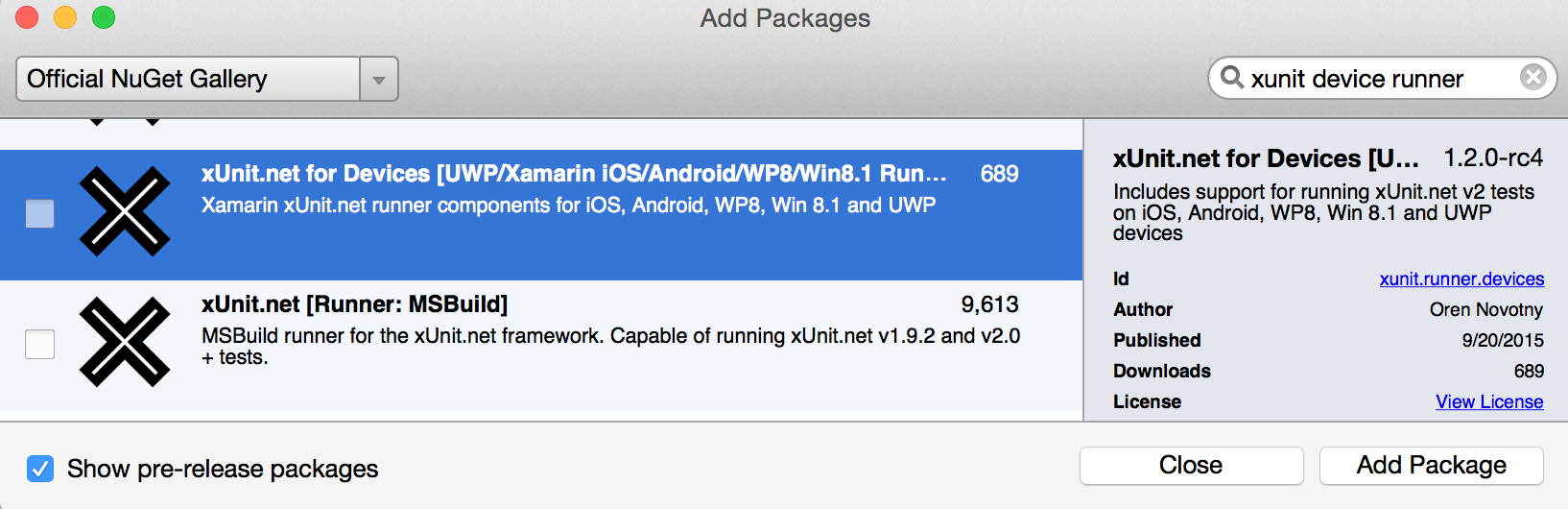This screenshot has width=1568, height=509.
Task: Click the xUnit.net for Devices package icon
Action: 125,211
